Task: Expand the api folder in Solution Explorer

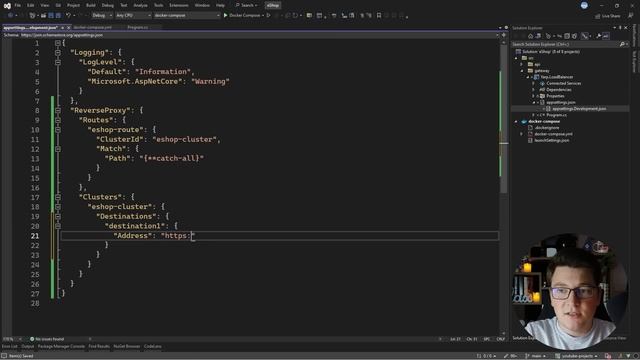Action: [522, 64]
